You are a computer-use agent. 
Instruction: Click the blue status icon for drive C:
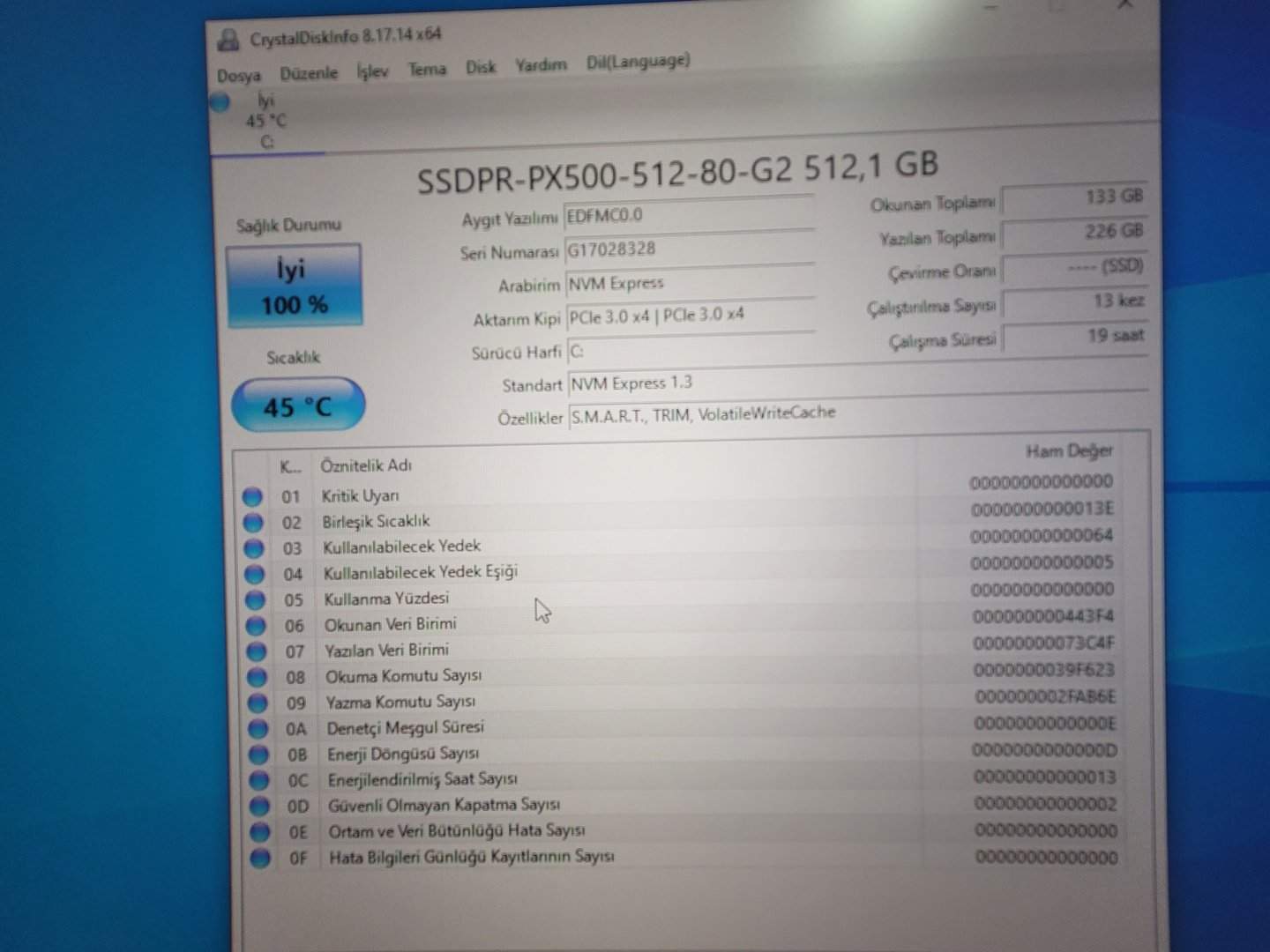coord(220,103)
